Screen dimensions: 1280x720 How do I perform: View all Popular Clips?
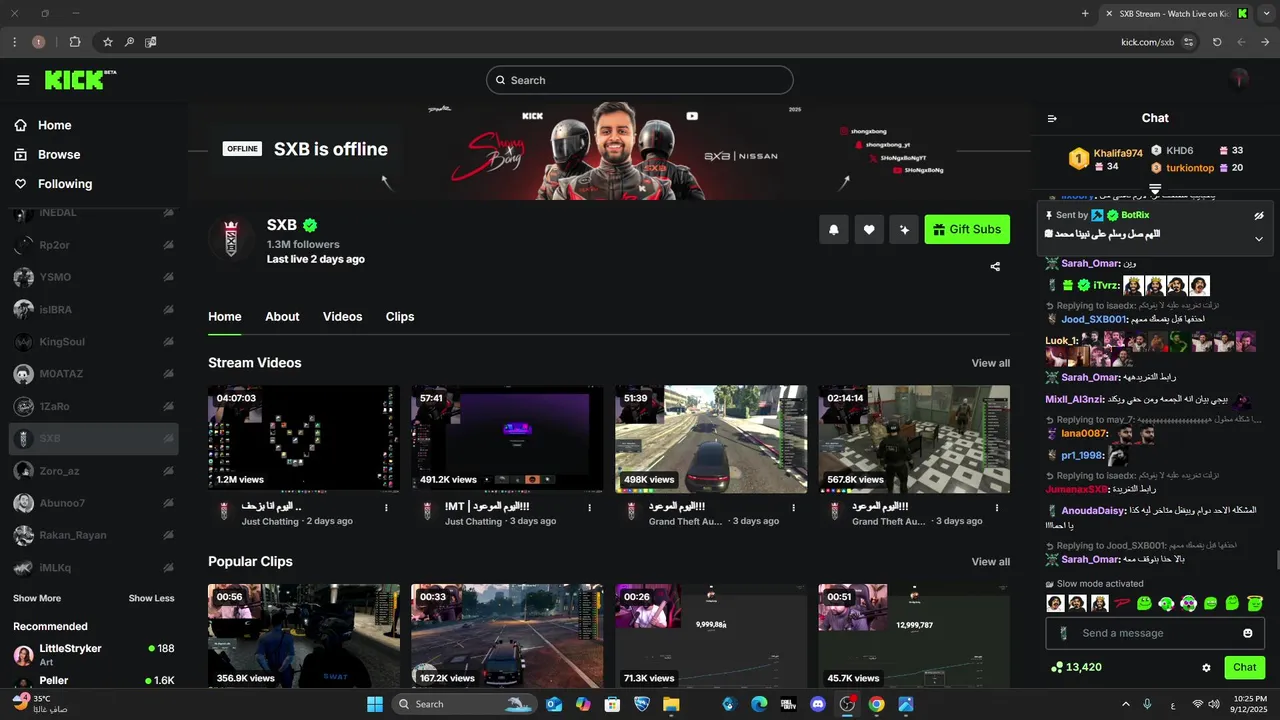pos(991,562)
